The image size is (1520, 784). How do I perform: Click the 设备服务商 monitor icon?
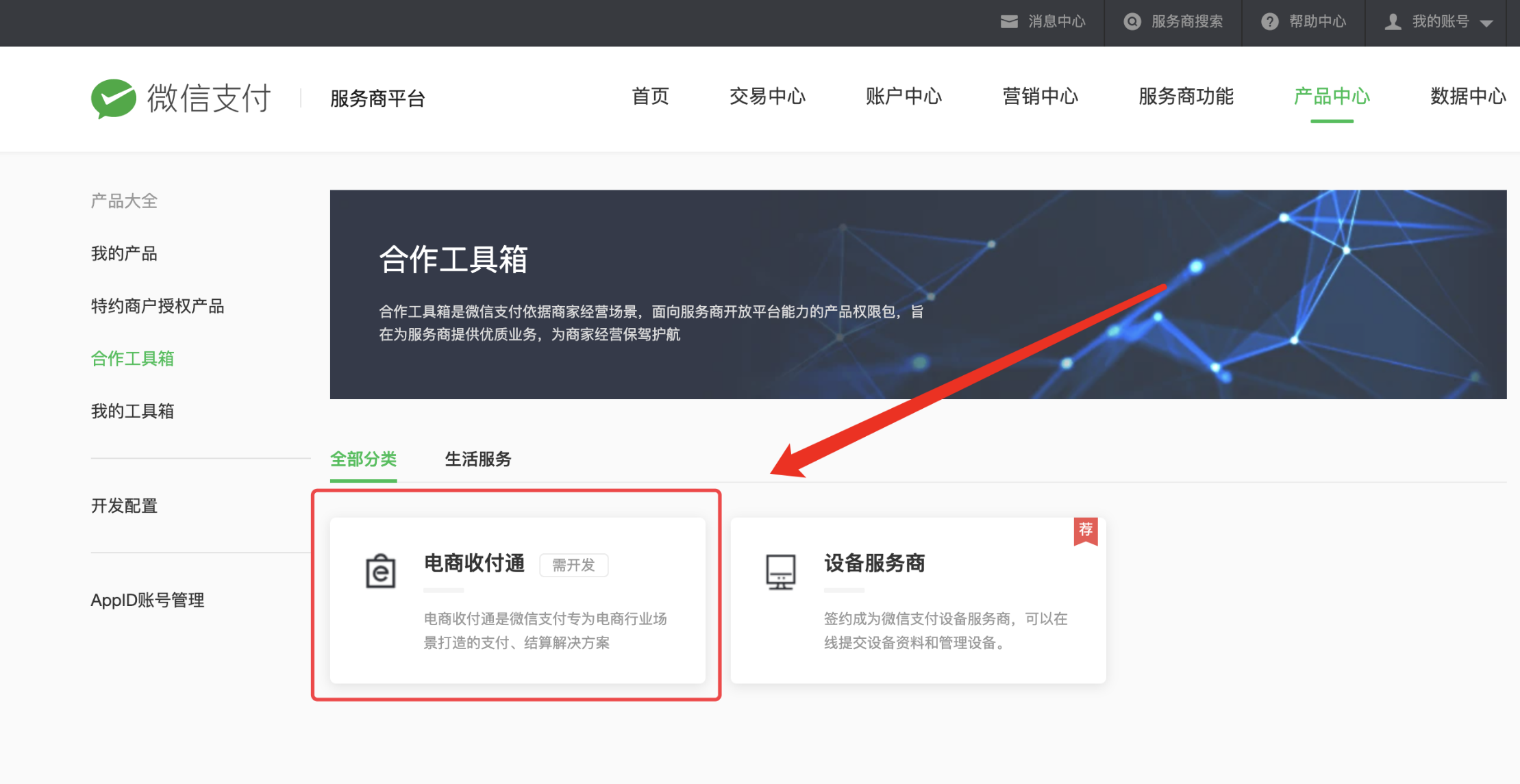tap(780, 572)
